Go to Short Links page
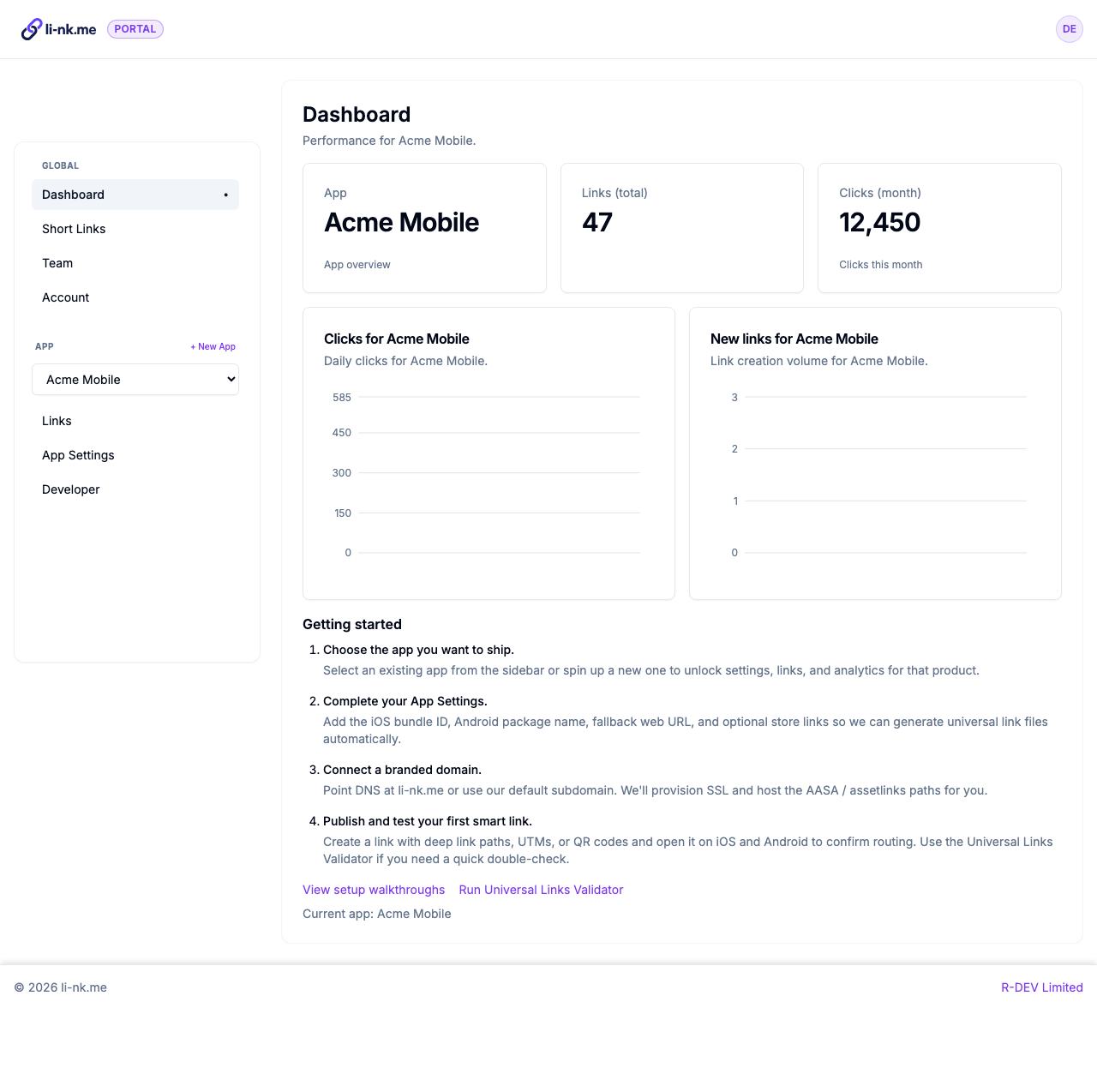 point(74,229)
